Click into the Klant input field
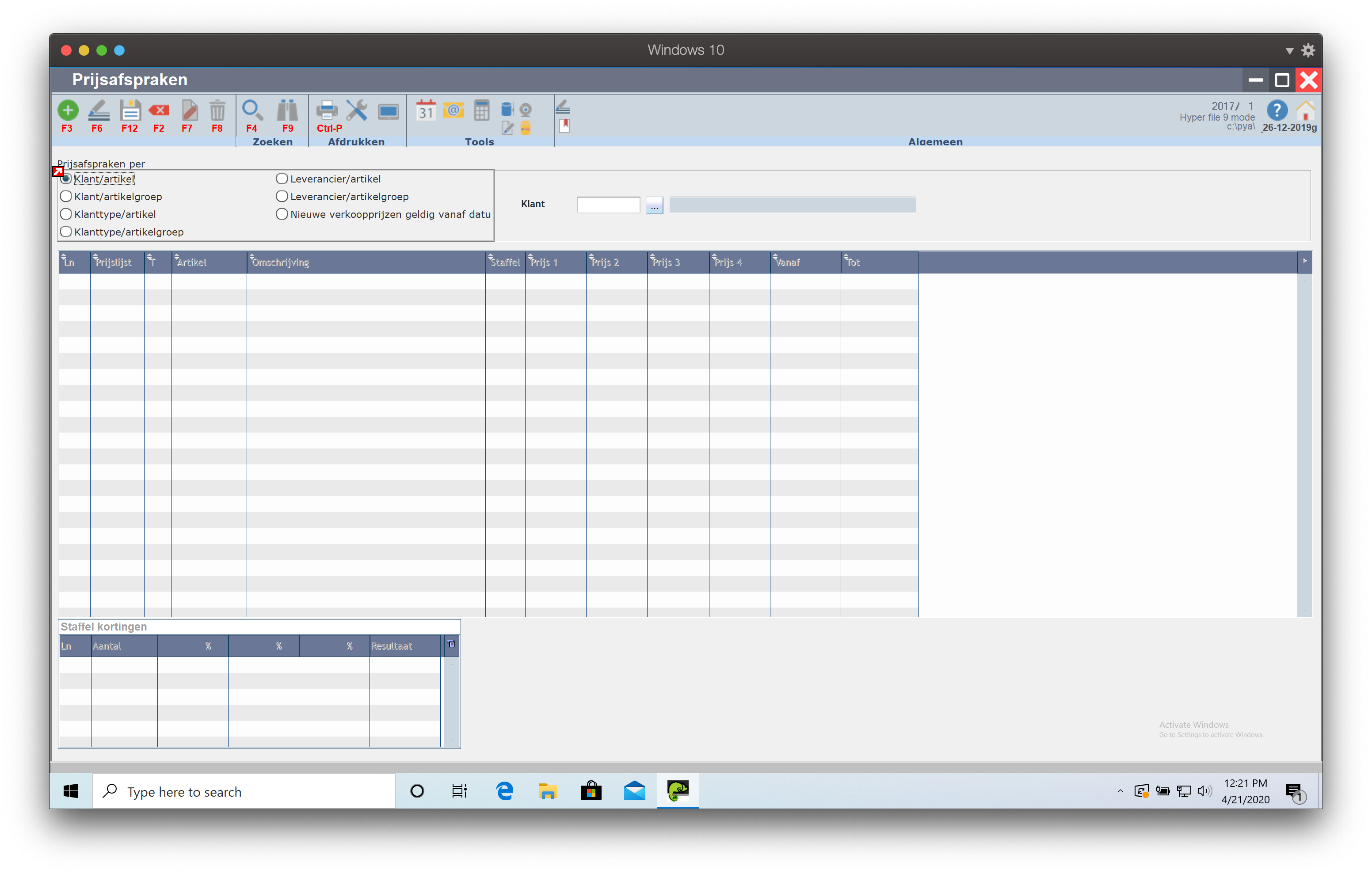The height and width of the screenshot is (874, 1372). click(608, 205)
